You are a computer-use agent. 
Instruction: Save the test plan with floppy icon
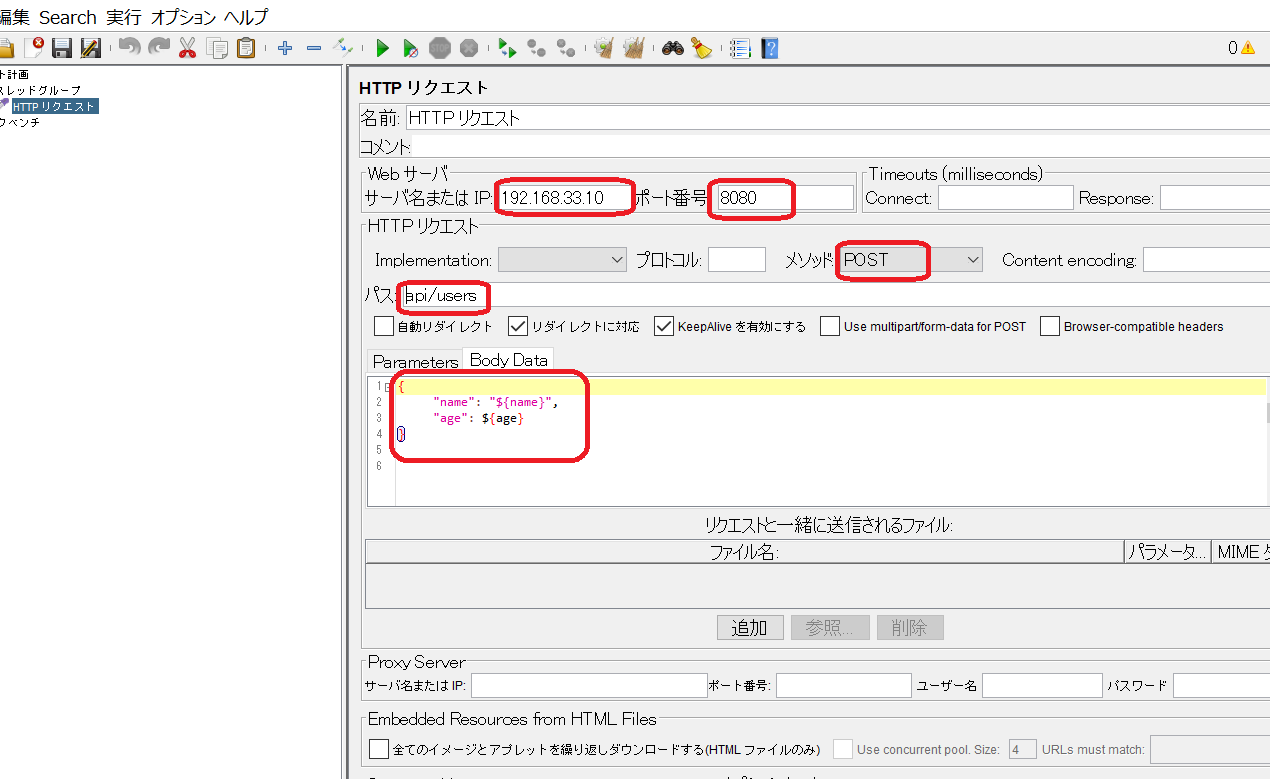62,47
